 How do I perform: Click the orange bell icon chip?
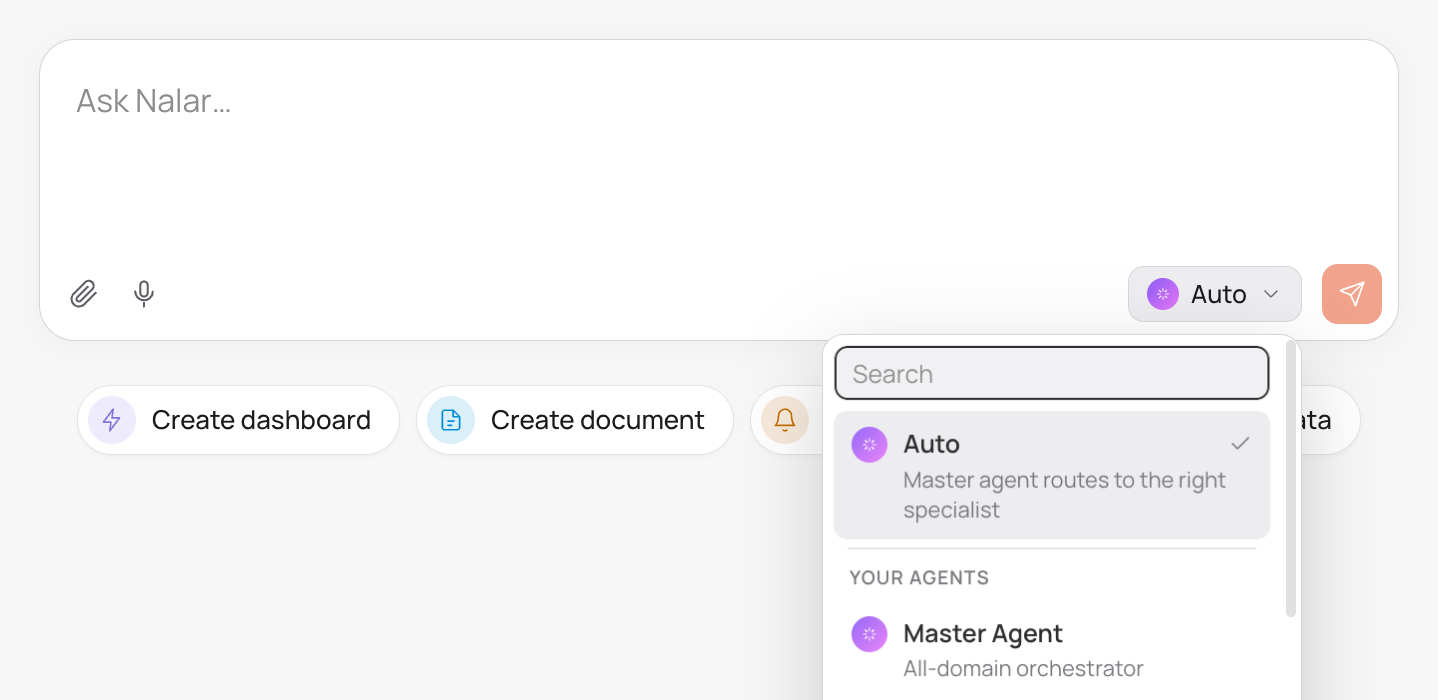click(785, 420)
